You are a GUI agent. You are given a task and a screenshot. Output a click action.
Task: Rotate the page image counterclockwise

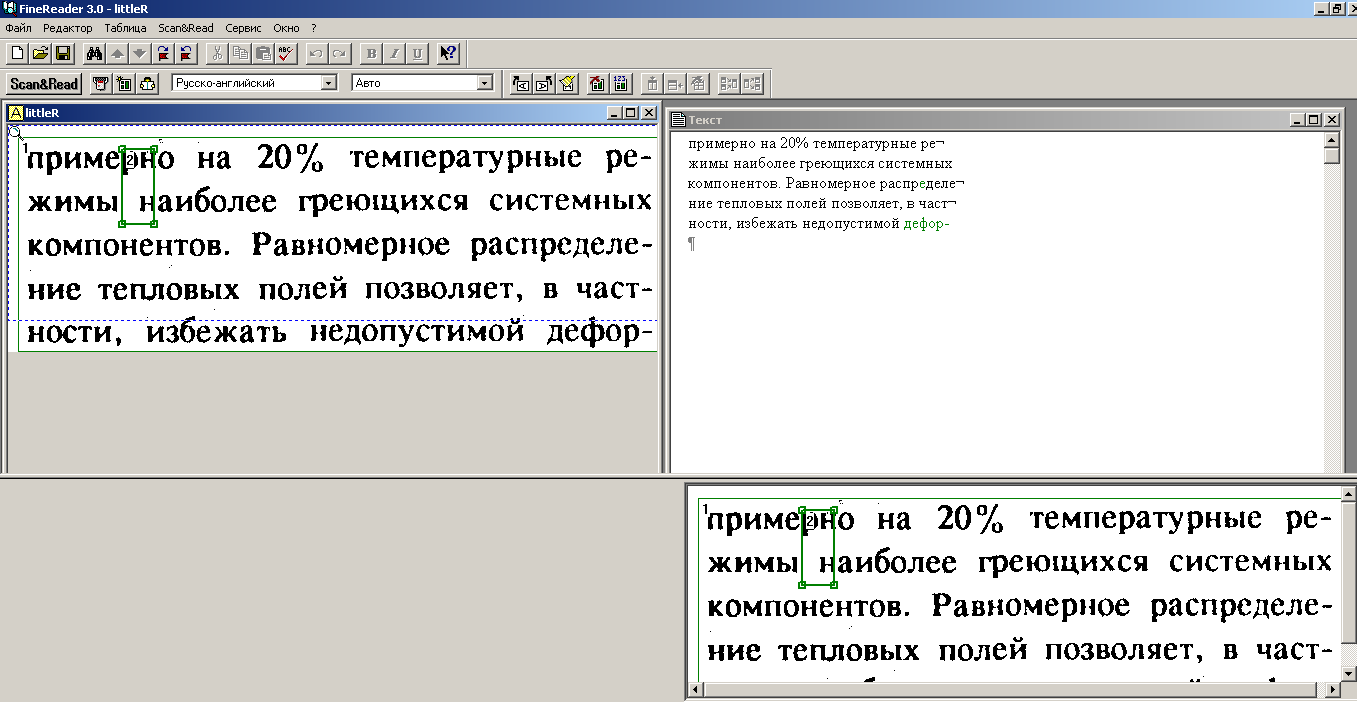[186, 53]
